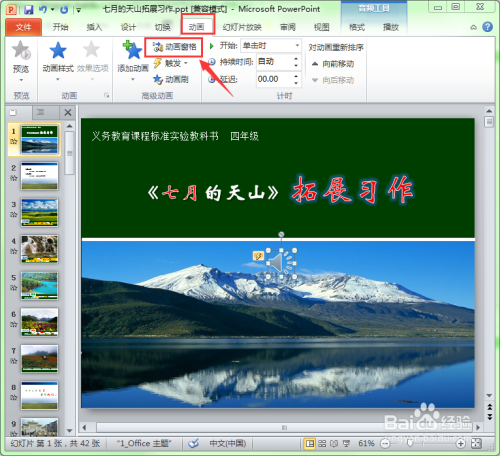This screenshot has height=456, width=500.
Task: Click the 拓展习作 red title text
Action: pyautogui.click(x=352, y=190)
